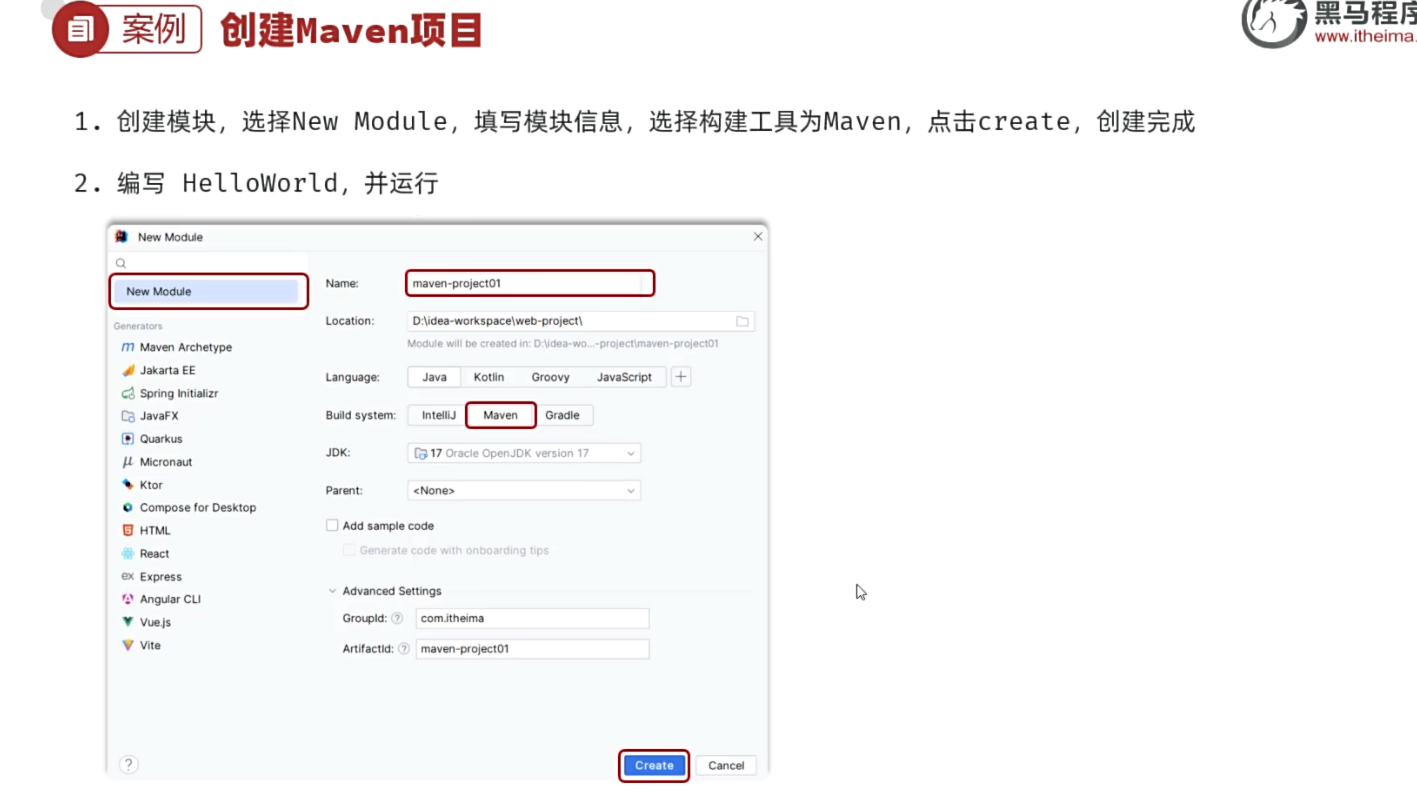Select Kotlin as the language
Image resolution: width=1417 pixels, height=794 pixels.
point(489,377)
